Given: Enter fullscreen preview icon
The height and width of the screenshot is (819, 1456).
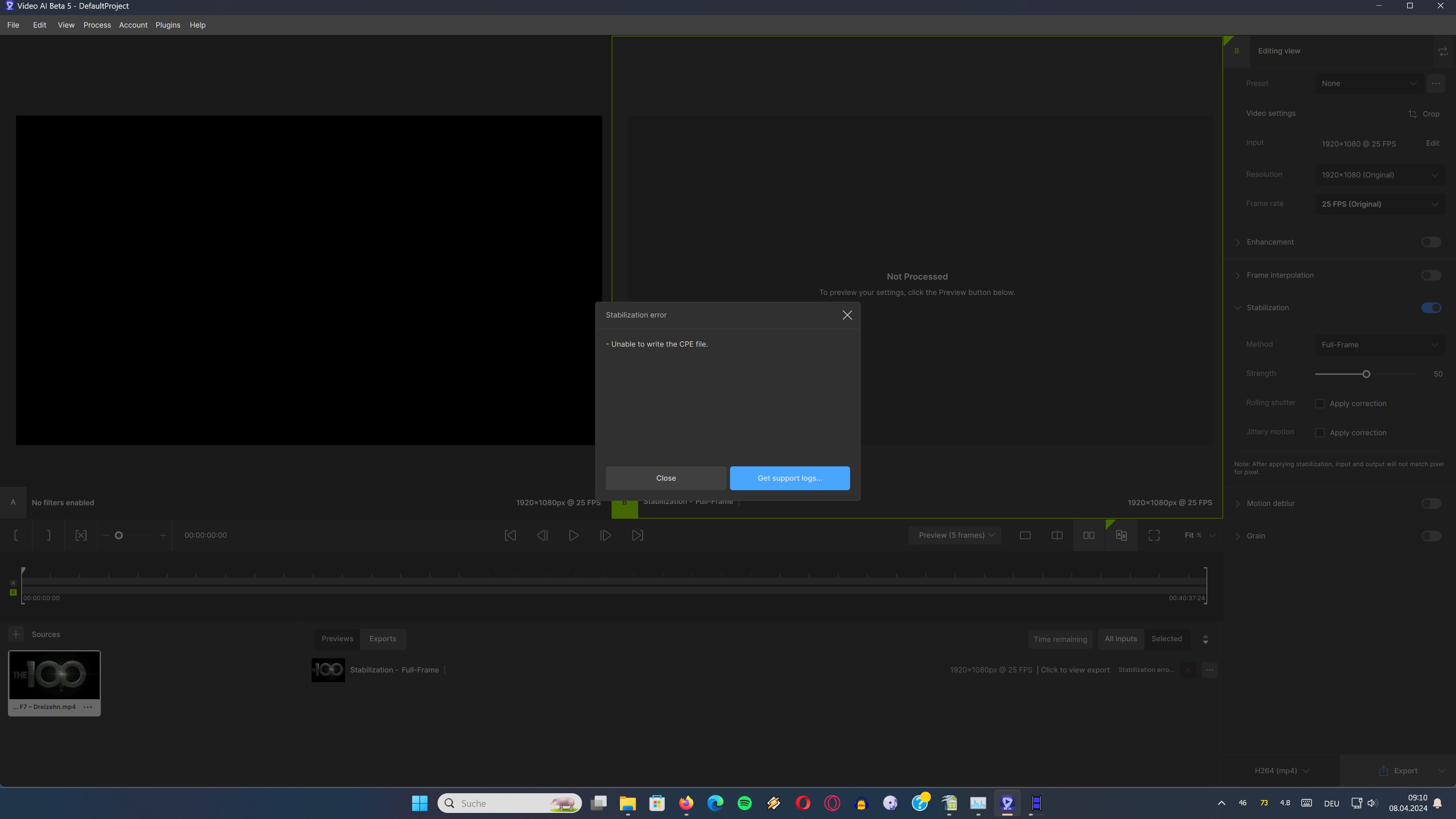Looking at the screenshot, I should pyautogui.click(x=1153, y=535).
